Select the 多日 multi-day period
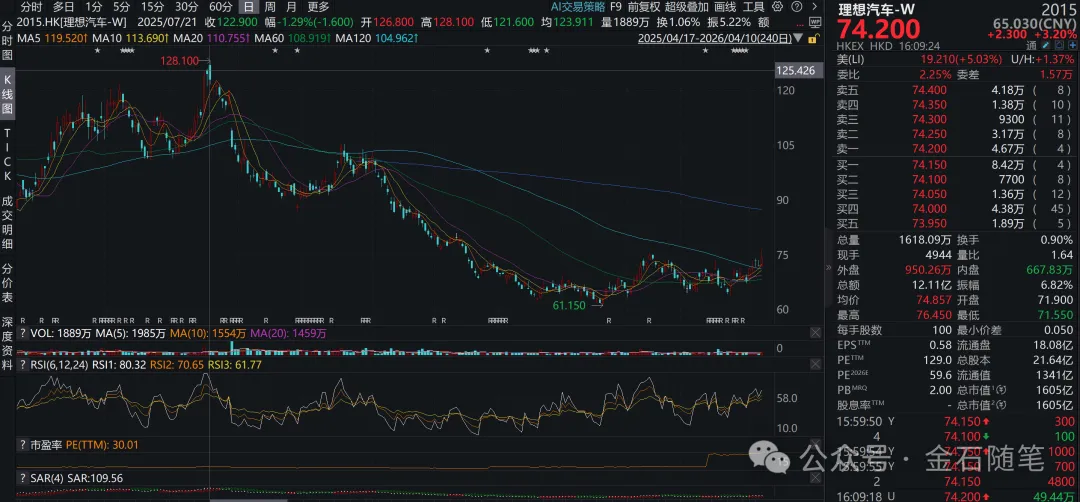 pyautogui.click(x=63, y=7)
